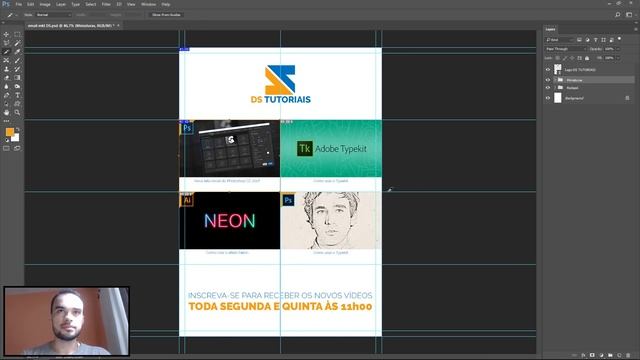This screenshot has height=360, width=640.
Task: Toggle filter for type layers
Action: [x=596, y=40]
